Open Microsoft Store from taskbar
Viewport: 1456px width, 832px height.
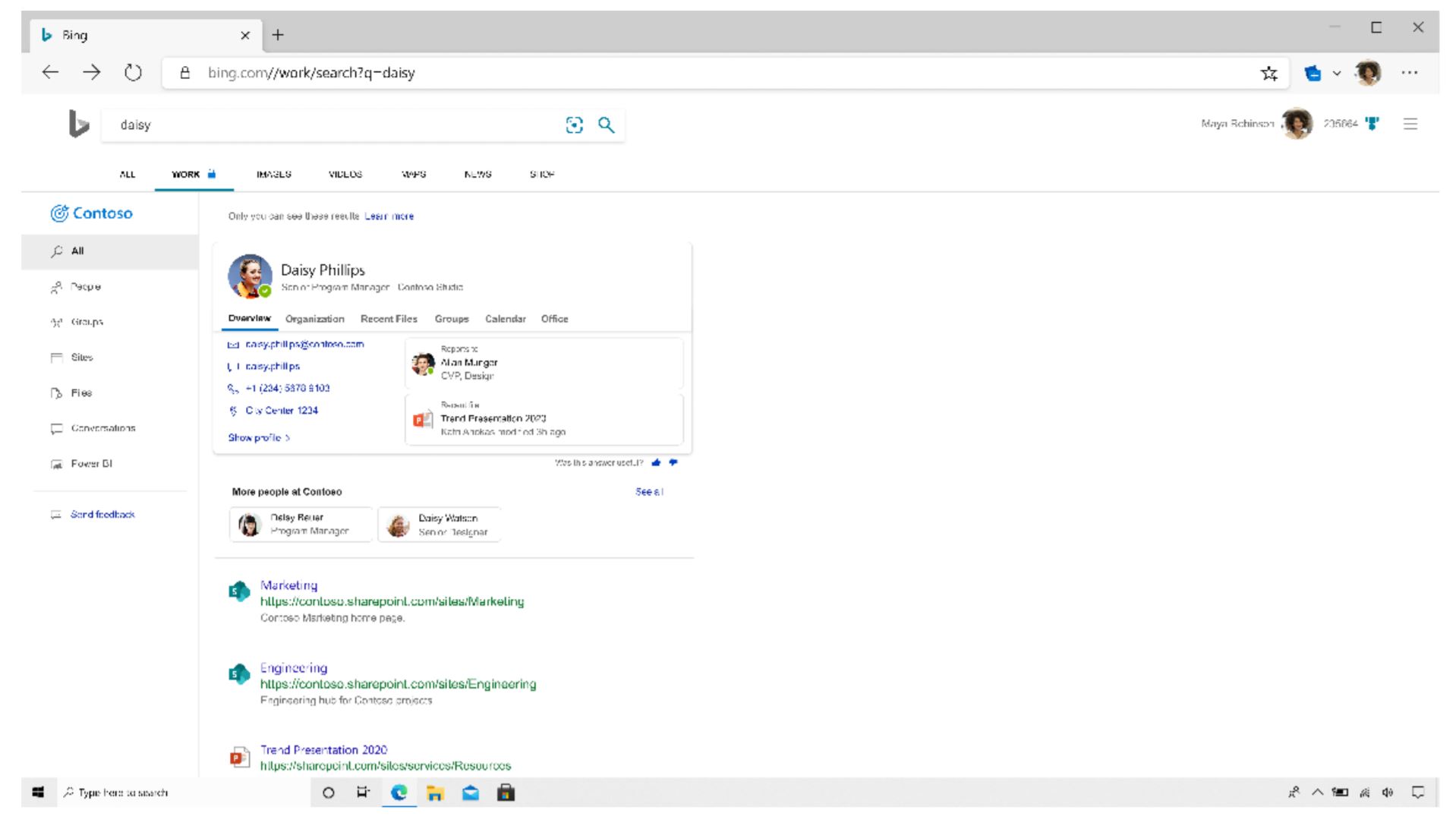[506, 793]
